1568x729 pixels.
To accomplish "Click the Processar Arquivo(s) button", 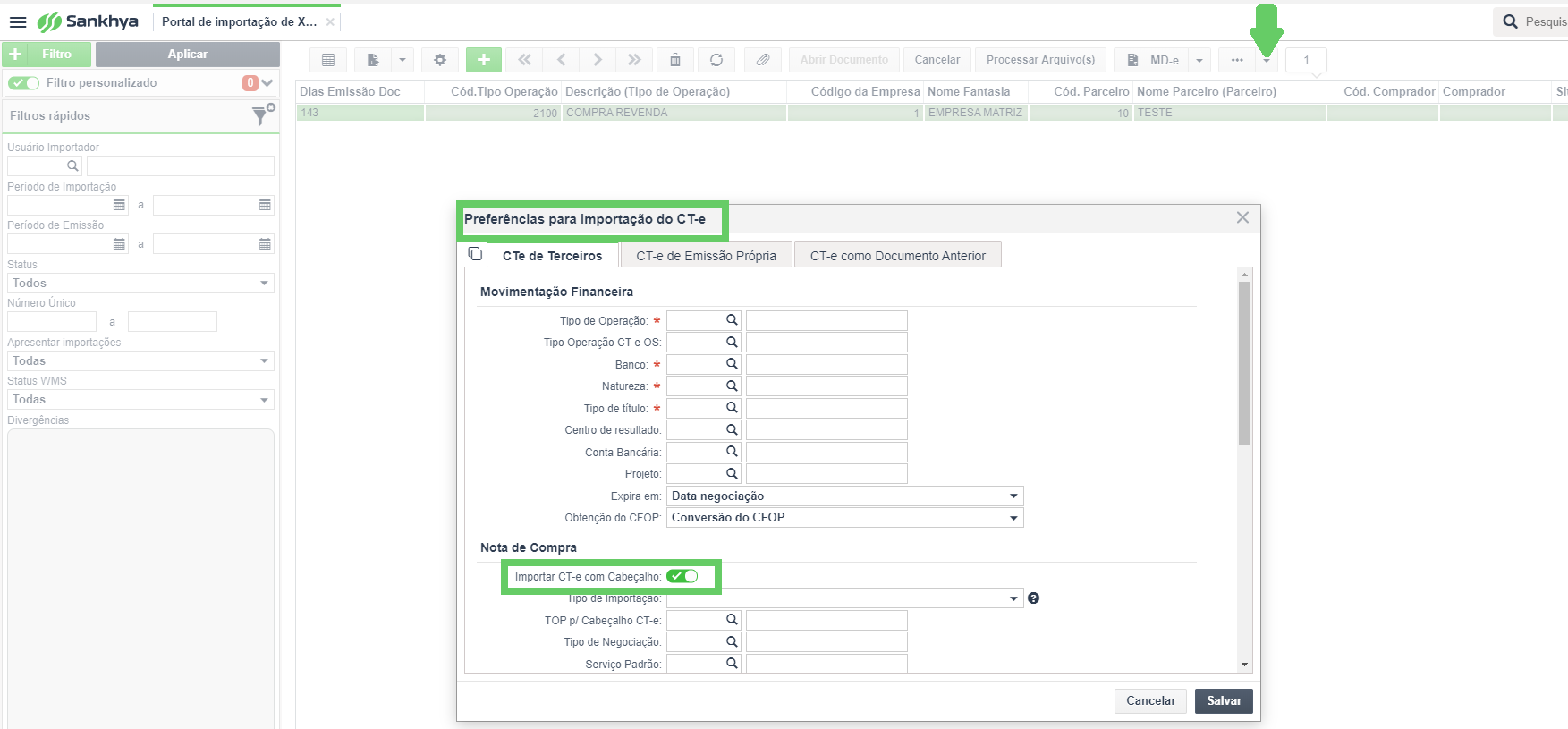I will pyautogui.click(x=1040, y=60).
